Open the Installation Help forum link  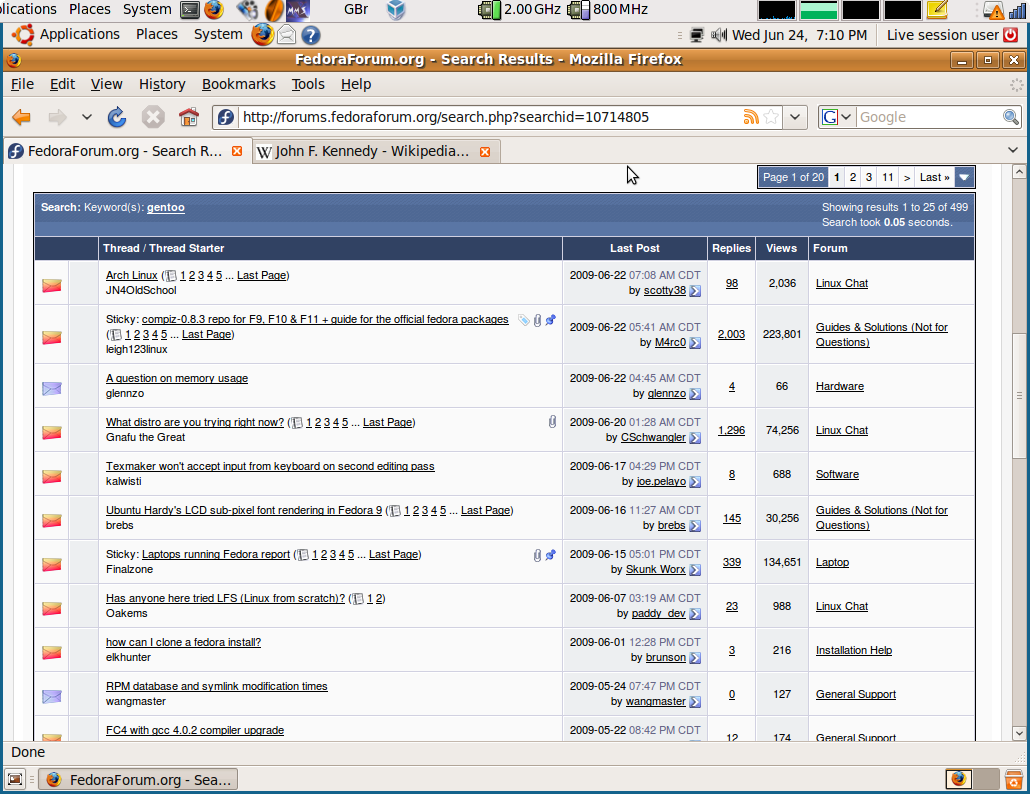[853, 650]
